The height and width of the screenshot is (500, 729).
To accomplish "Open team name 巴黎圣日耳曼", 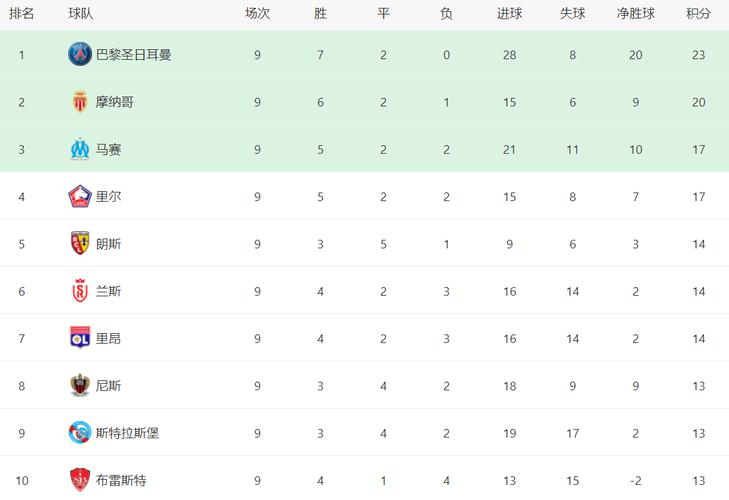I will [x=133, y=55].
